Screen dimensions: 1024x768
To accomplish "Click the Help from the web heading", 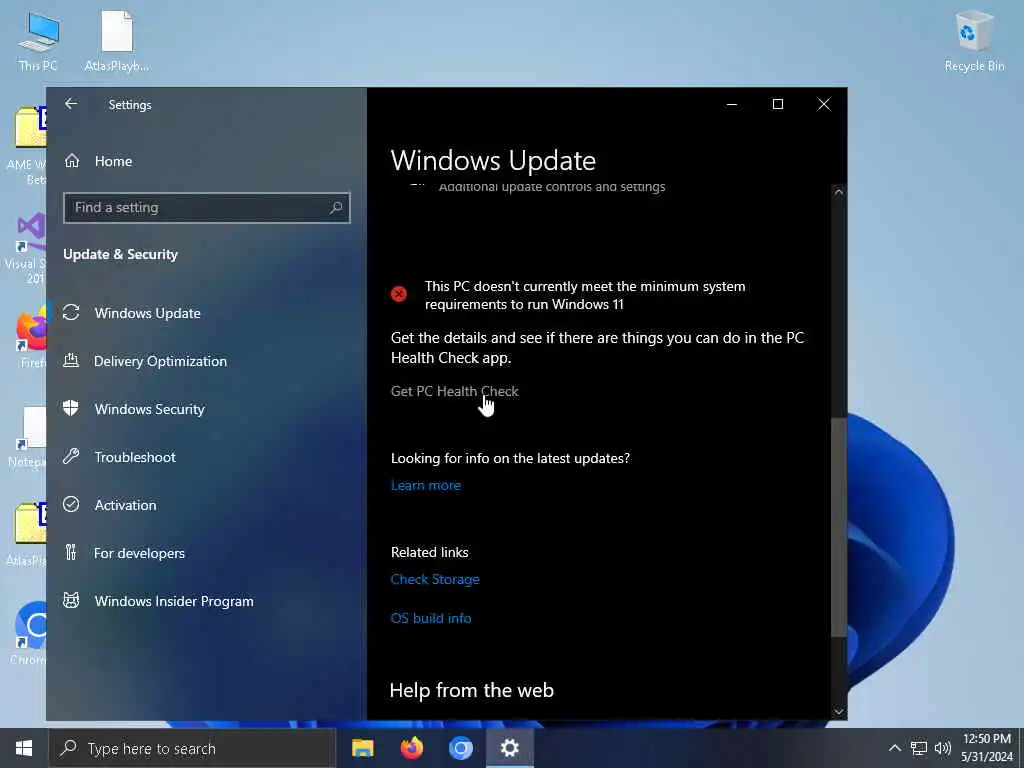I will [x=472, y=690].
